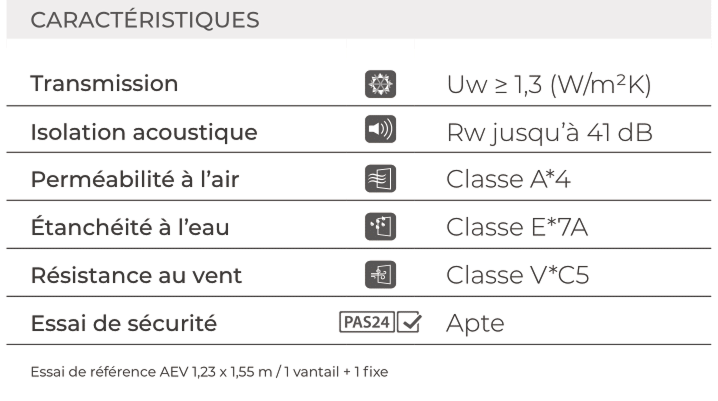The image size is (718, 401).
Task: Click the Classe A*4 value
Action: [508, 179]
